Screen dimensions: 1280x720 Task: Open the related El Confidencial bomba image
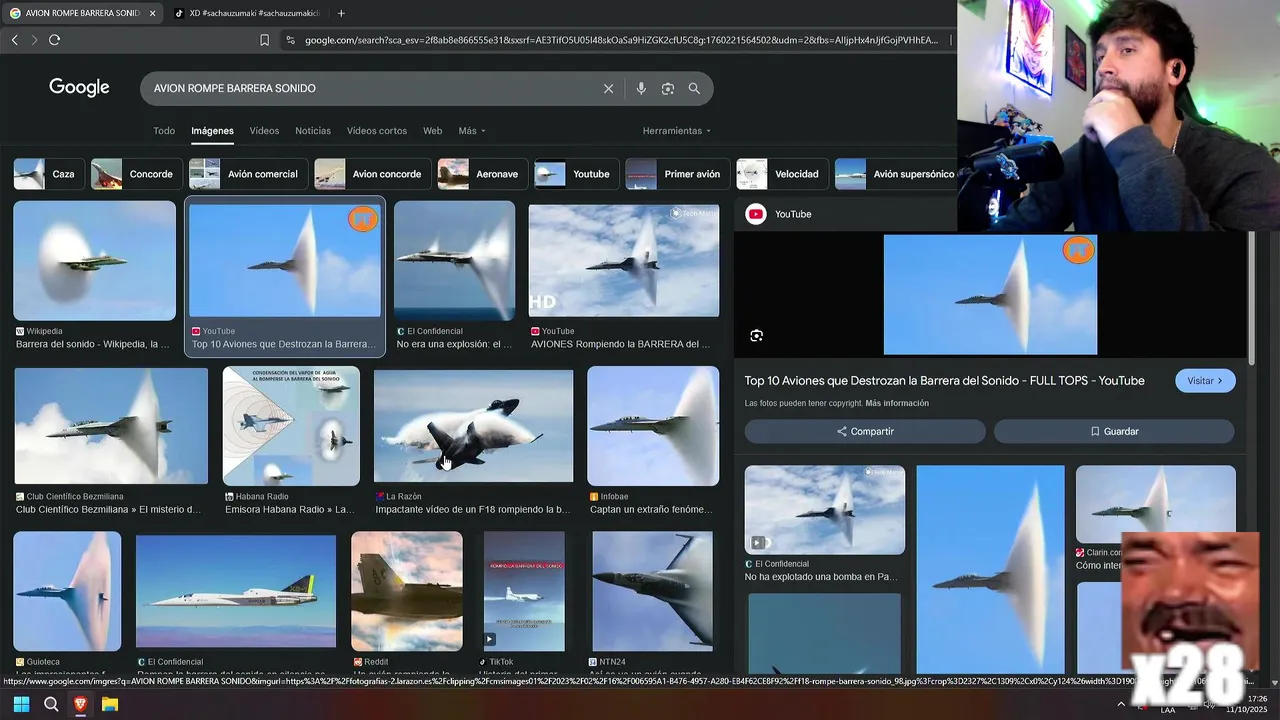coord(825,510)
